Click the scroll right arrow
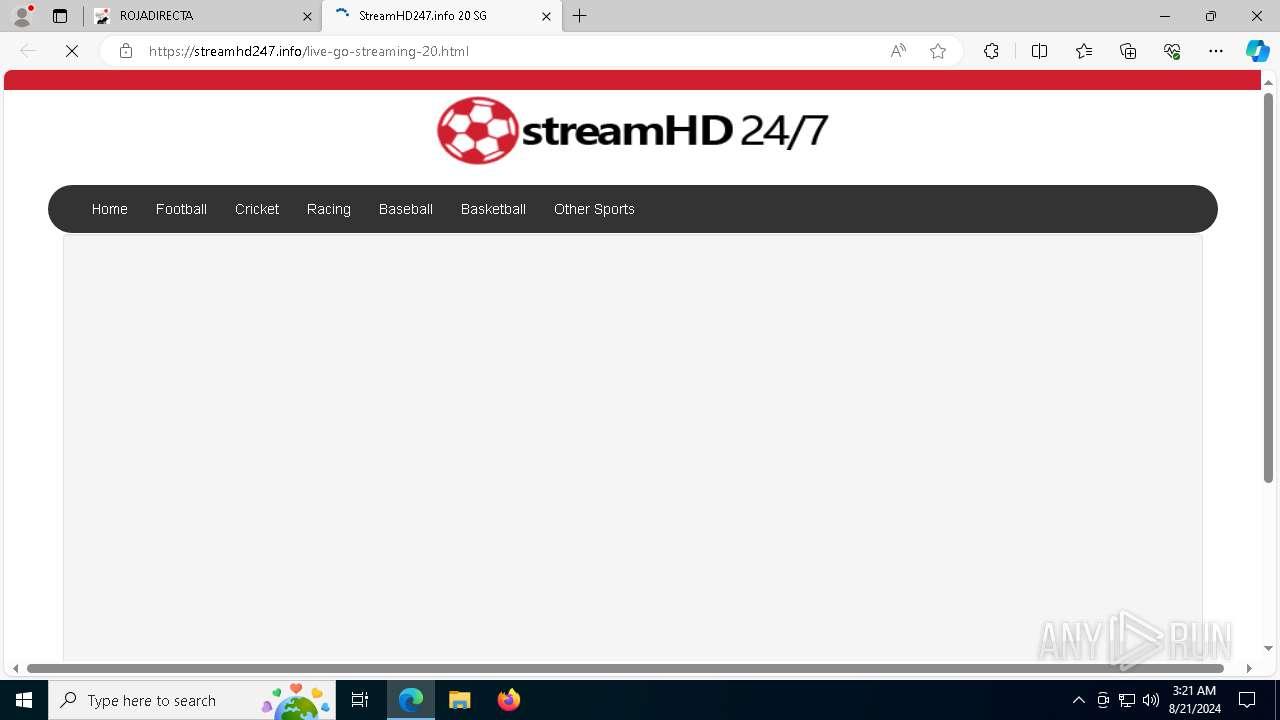1280x720 pixels. click(x=1249, y=668)
